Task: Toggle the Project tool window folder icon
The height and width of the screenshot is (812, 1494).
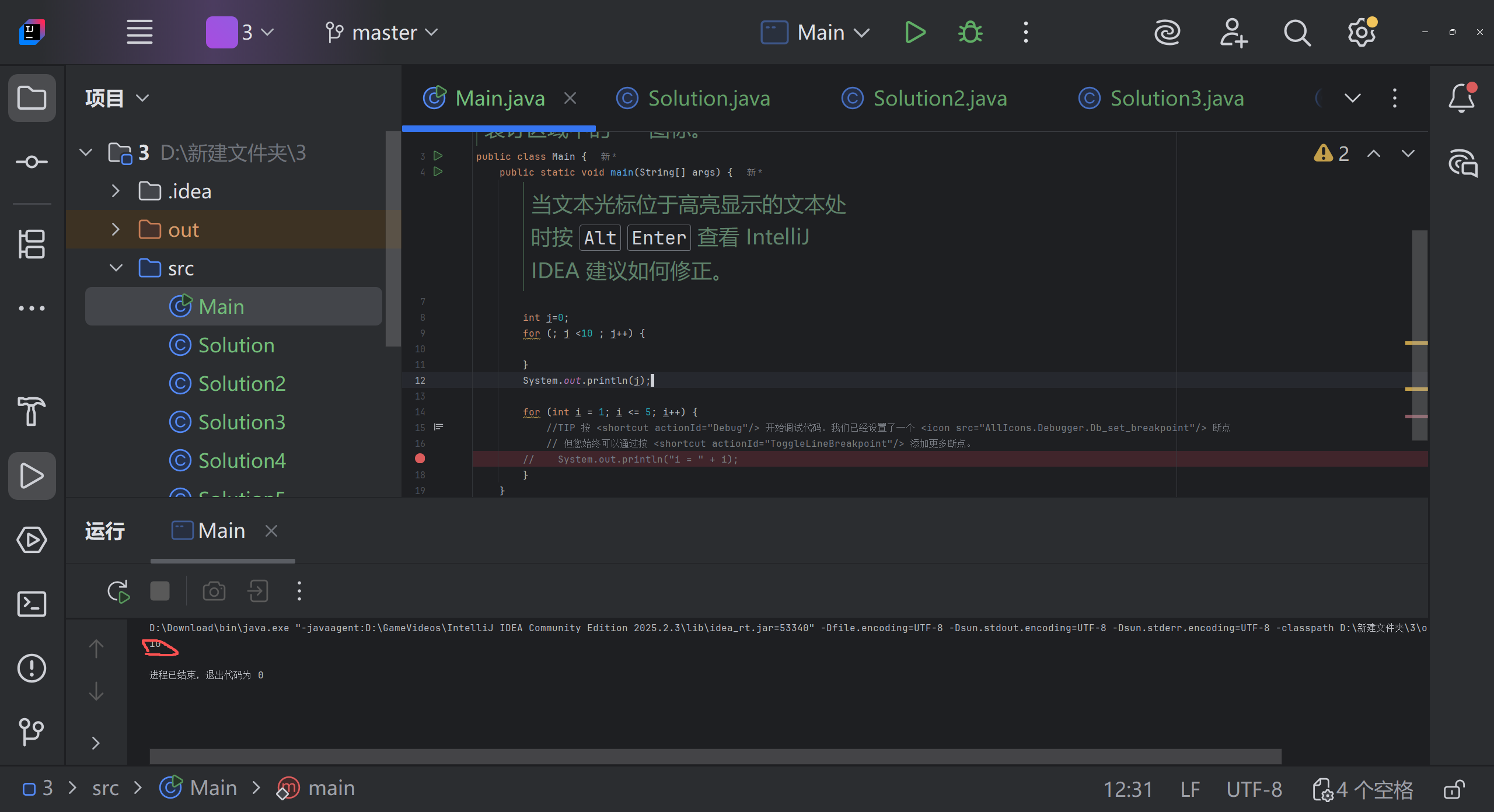Action: [32, 98]
